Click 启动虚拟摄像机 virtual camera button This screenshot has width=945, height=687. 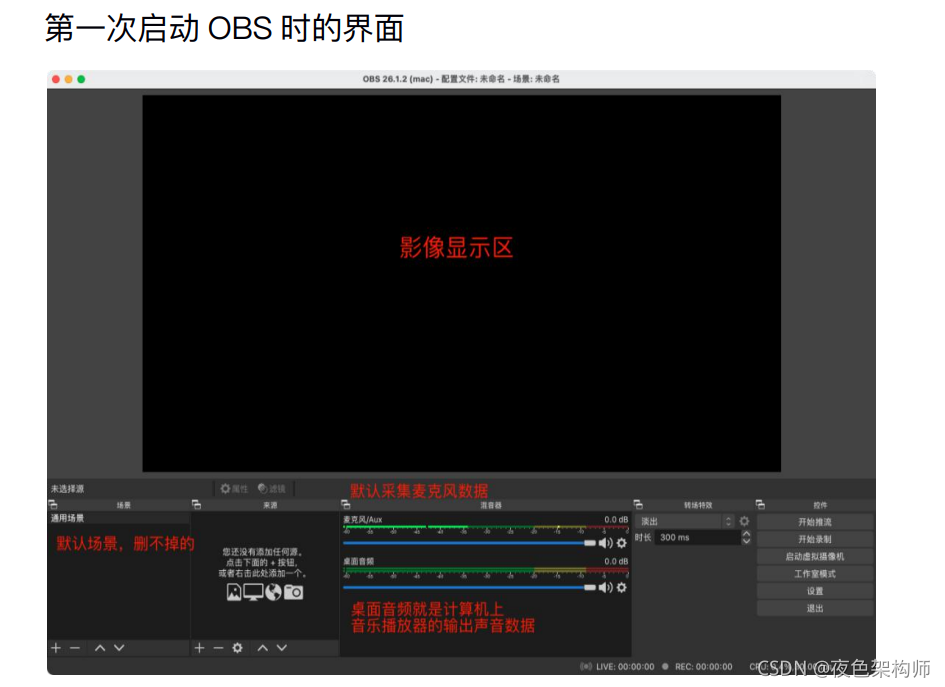[x=815, y=556]
